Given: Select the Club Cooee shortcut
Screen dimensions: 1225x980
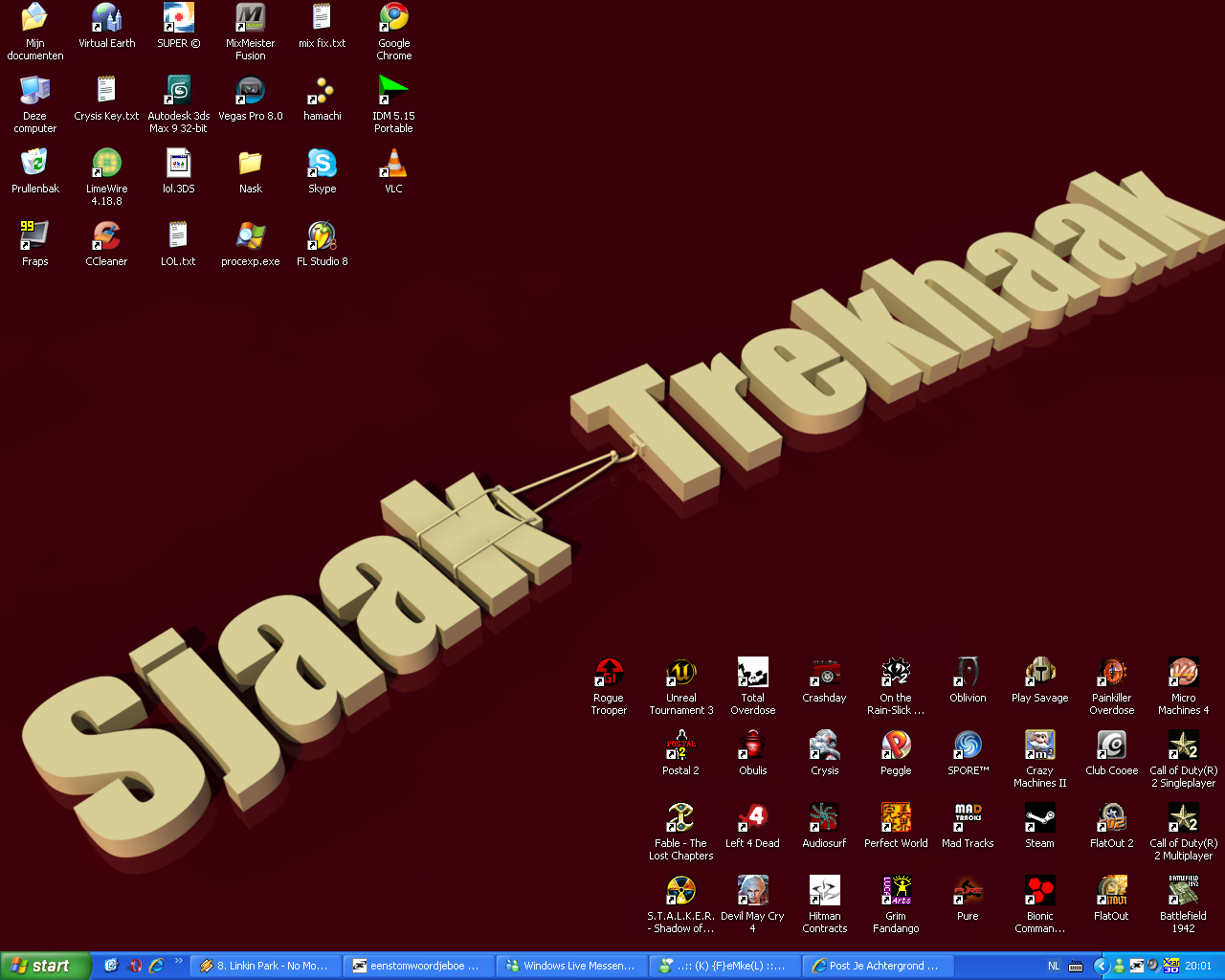Looking at the screenshot, I should point(1112,745).
